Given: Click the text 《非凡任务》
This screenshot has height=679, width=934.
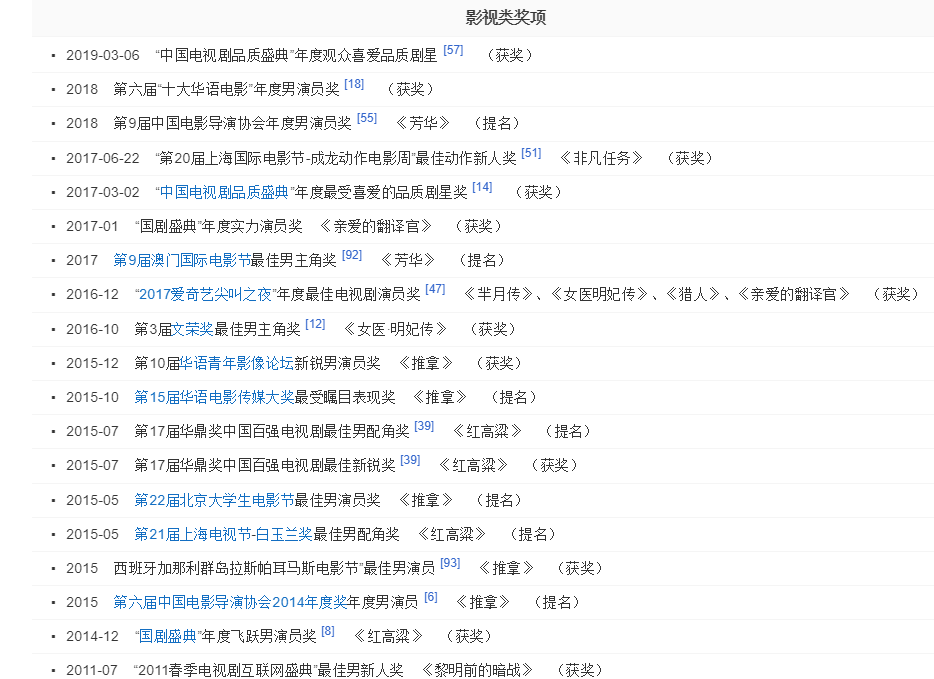Looking at the screenshot, I should pos(602,158).
